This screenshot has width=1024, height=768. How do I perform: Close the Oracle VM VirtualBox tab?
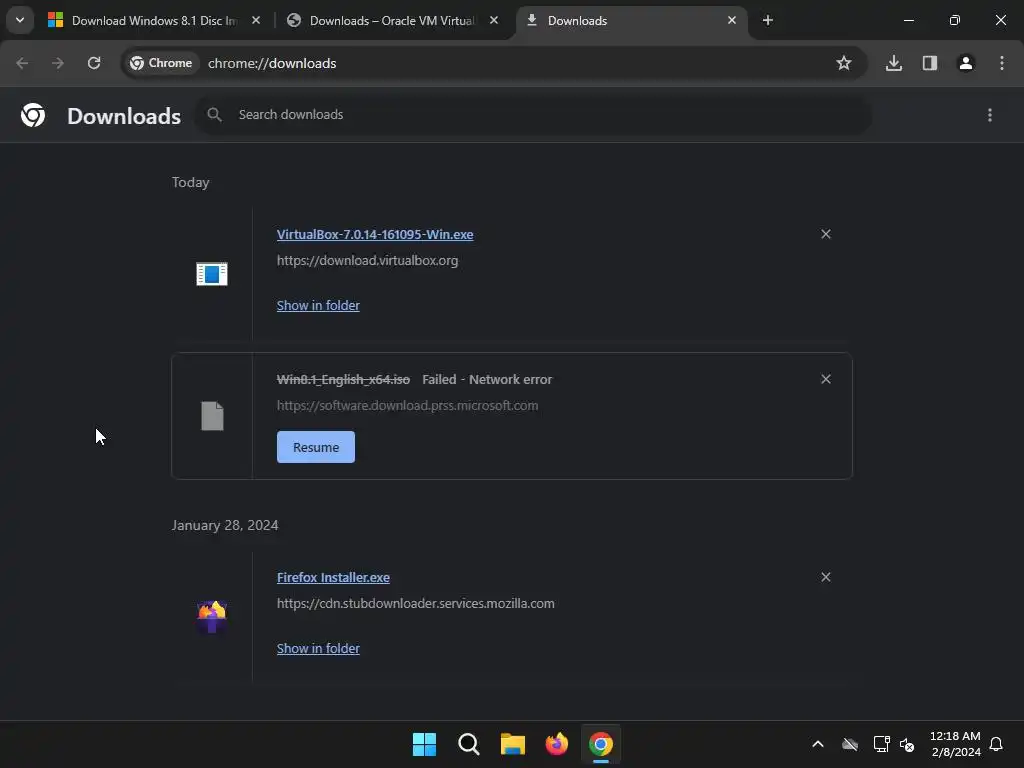pos(494,21)
